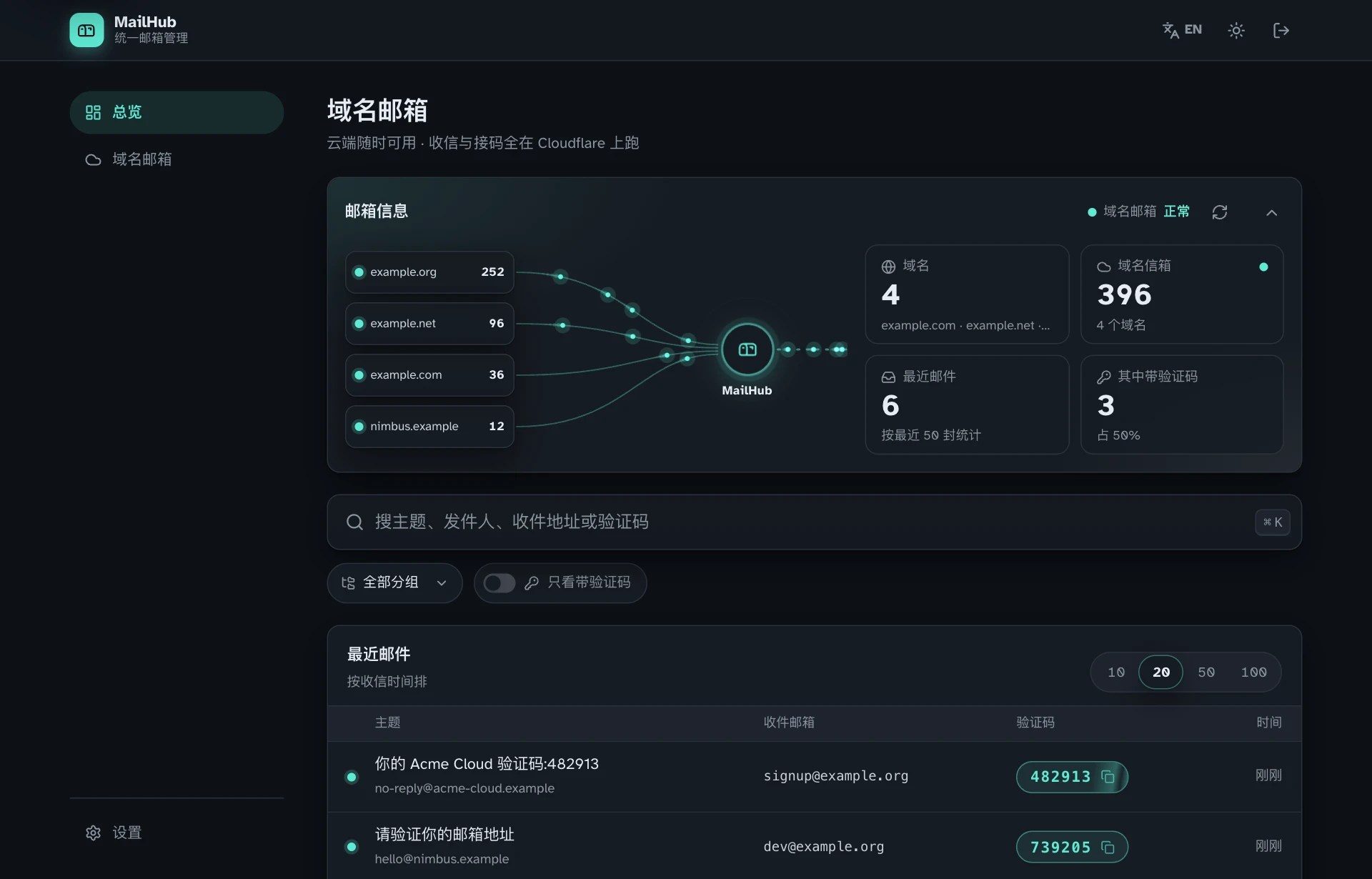
Task: Click the ⌘K shortcut badge
Action: [1273, 522]
